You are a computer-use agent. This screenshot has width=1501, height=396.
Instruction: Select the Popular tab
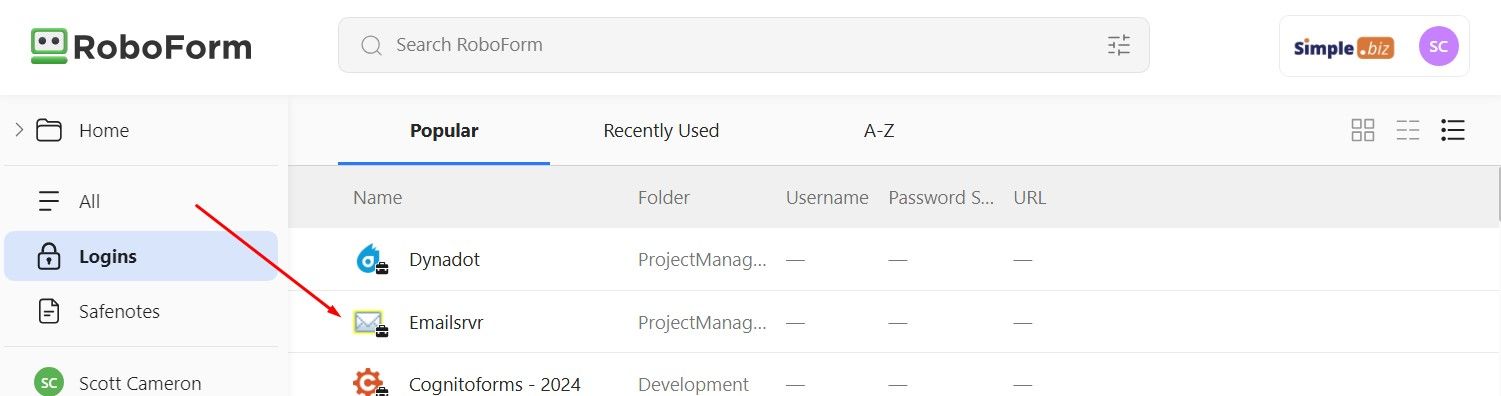coord(444,130)
